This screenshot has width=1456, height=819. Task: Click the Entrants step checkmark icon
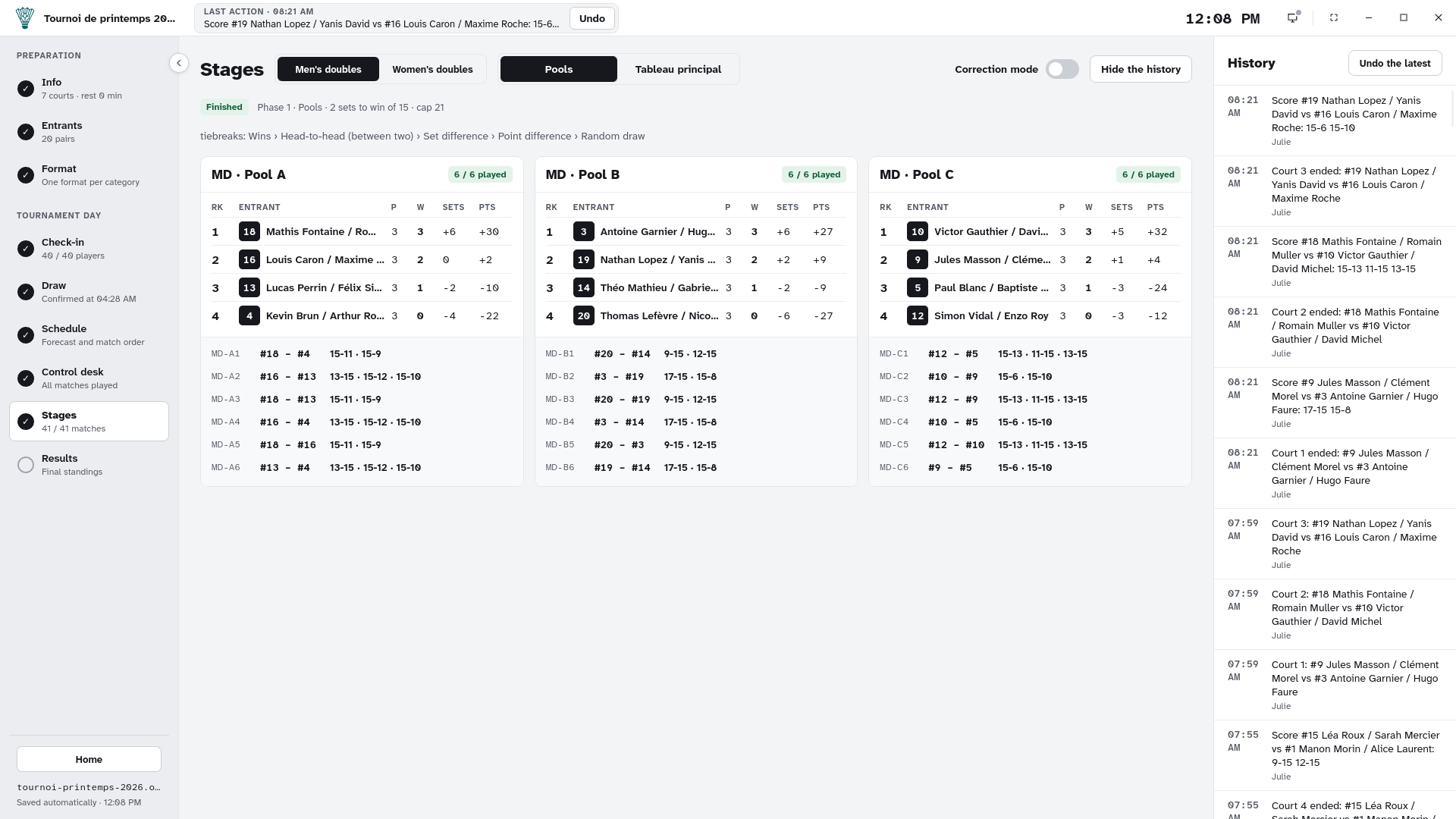[x=26, y=132]
